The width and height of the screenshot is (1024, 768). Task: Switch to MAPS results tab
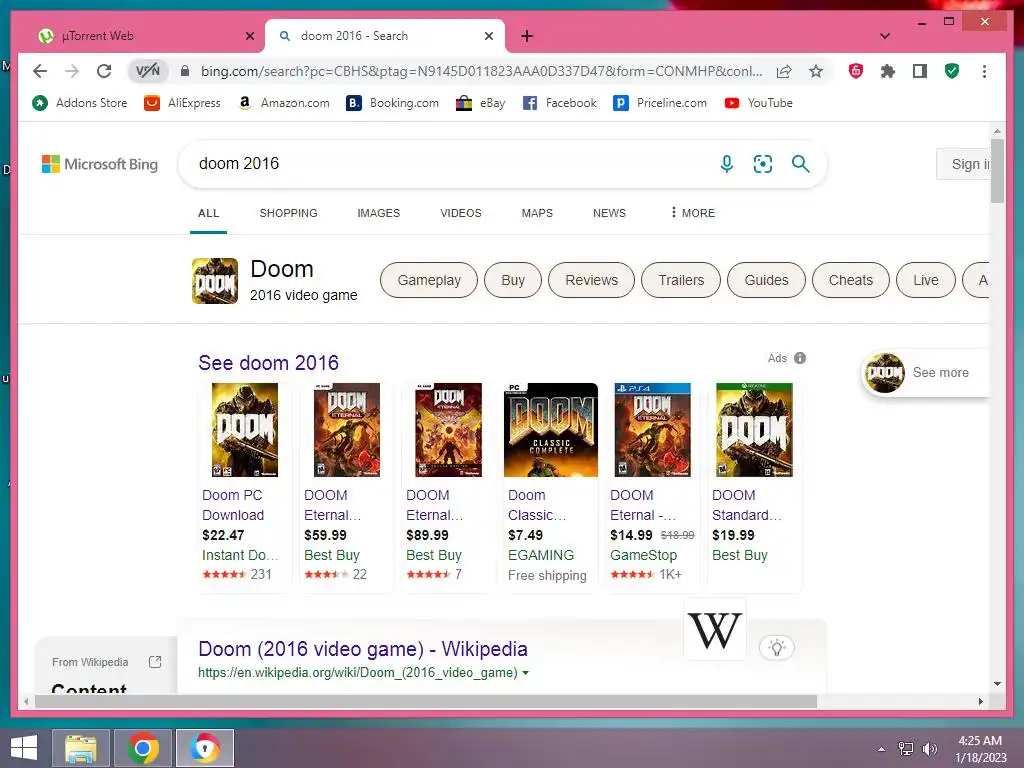(x=537, y=213)
